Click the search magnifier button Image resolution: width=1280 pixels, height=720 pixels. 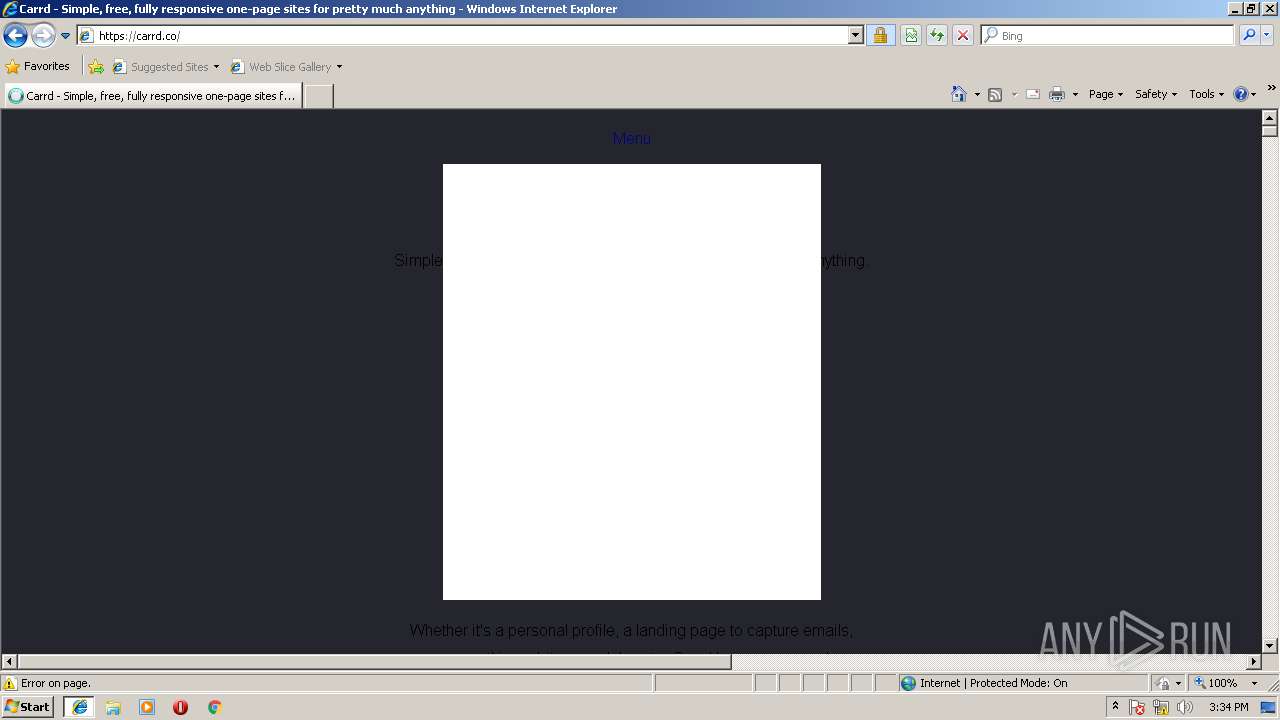pos(1248,35)
